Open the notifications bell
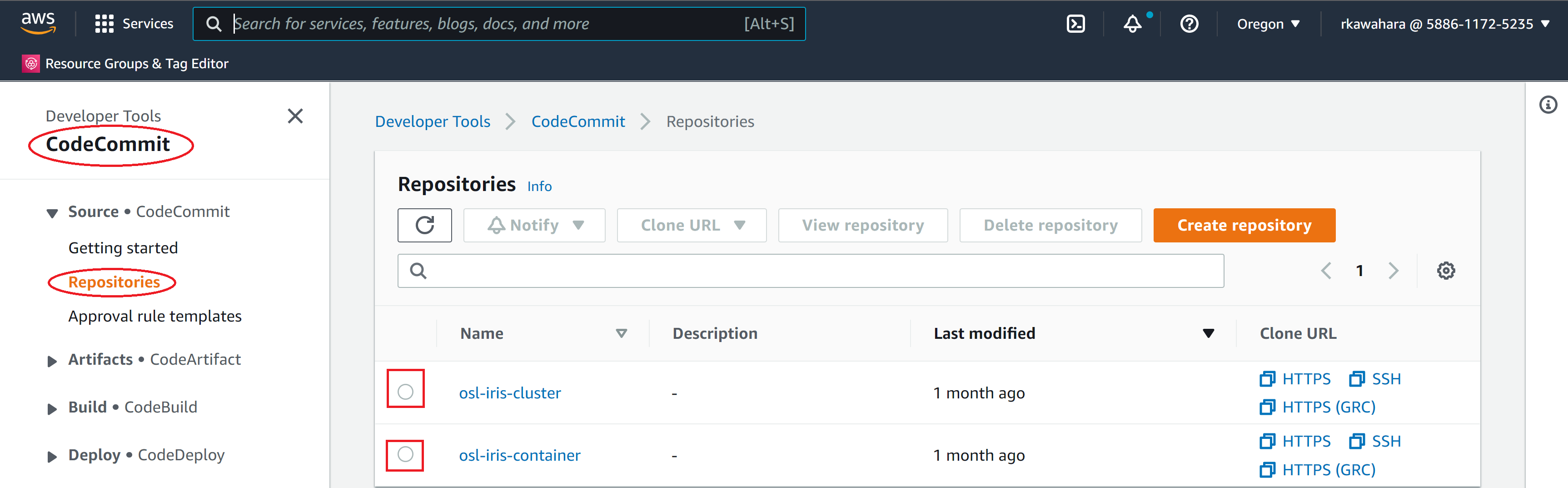Screen dimensions: 1568x488 click(1132, 24)
